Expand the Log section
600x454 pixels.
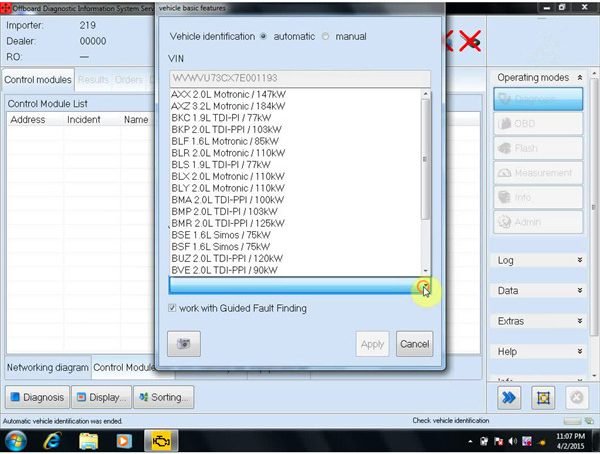tap(580, 260)
